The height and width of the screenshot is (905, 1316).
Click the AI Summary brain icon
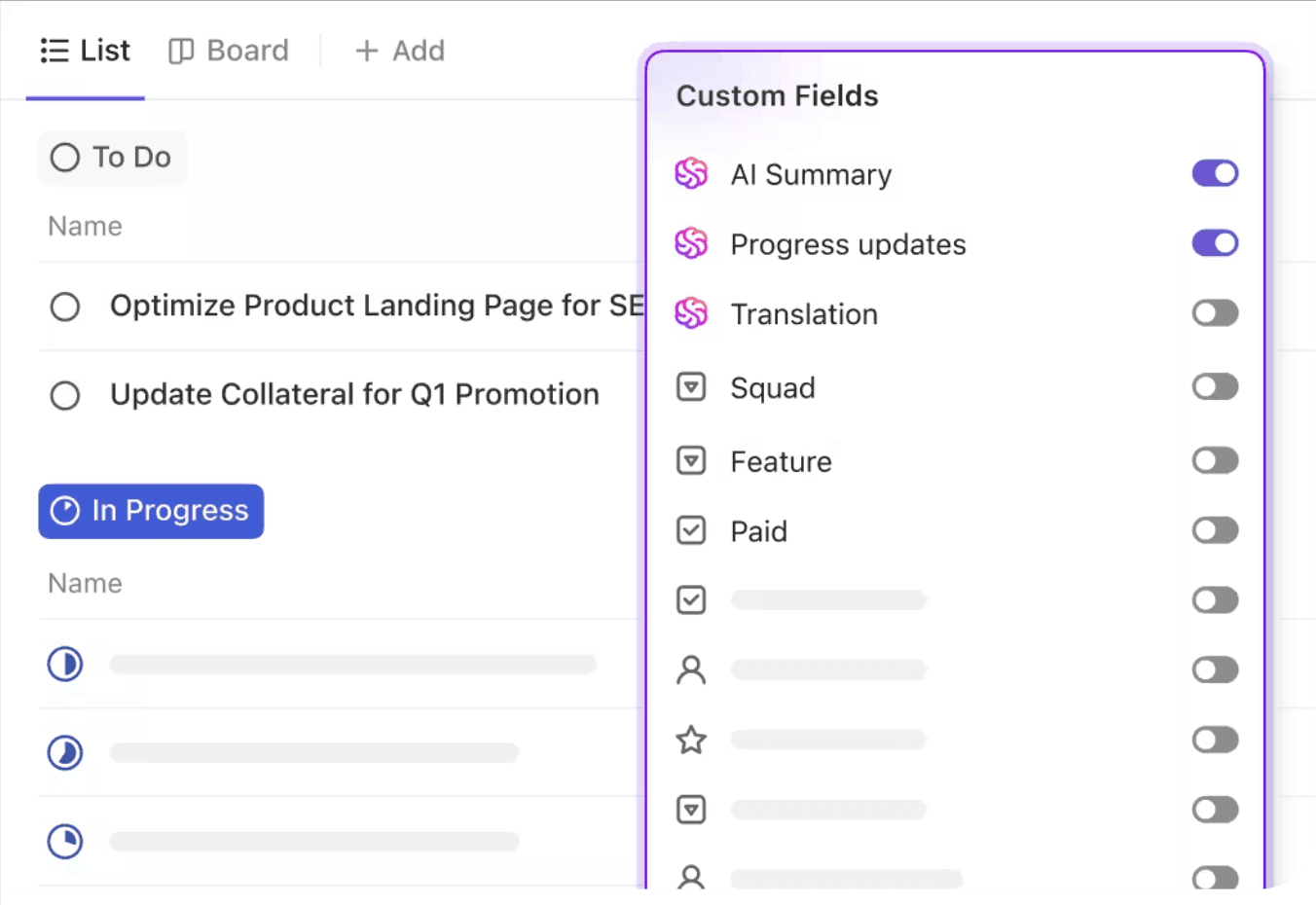click(x=691, y=174)
